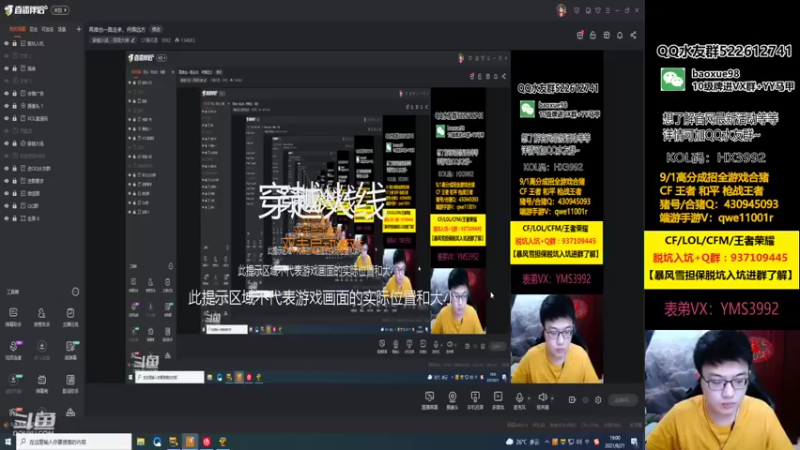800x450 pixels.
Task: Open the mode dropdown beside 直播伴侣 logo
Action: [x=60, y=10]
